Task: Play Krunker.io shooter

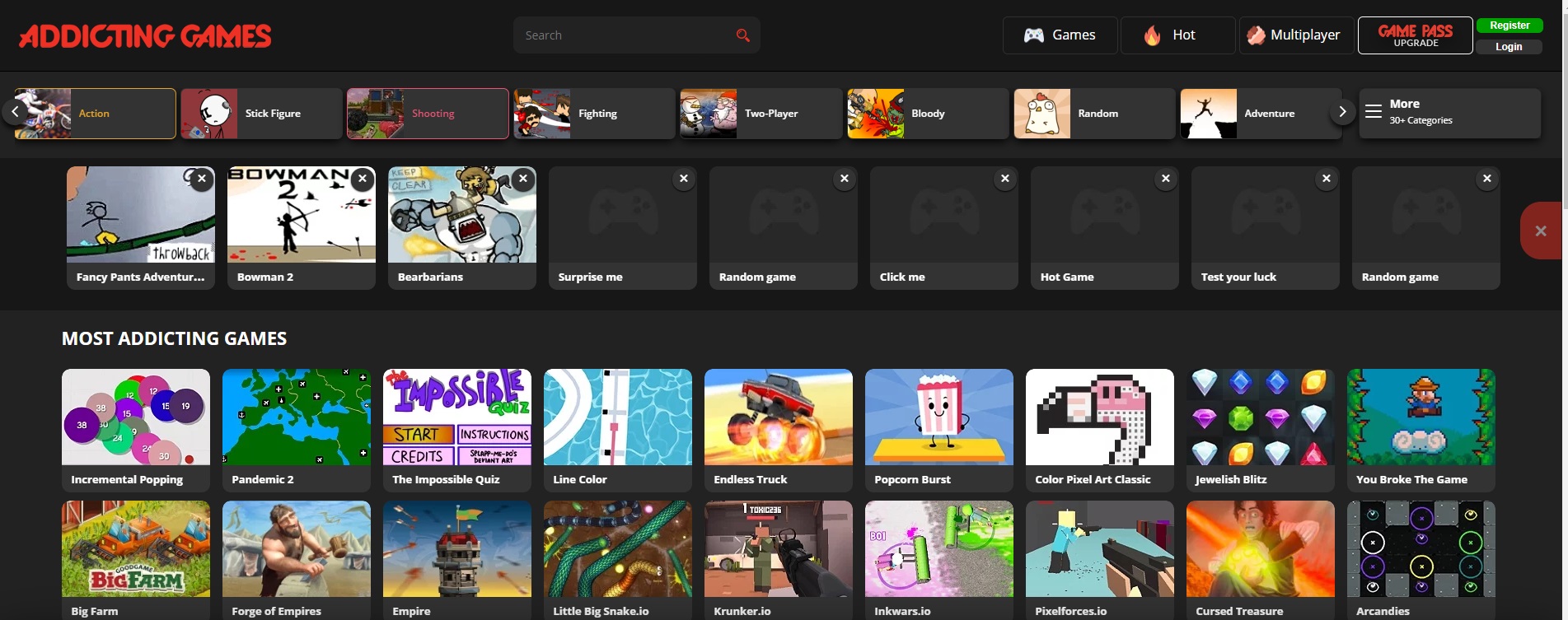Action: [x=779, y=560]
